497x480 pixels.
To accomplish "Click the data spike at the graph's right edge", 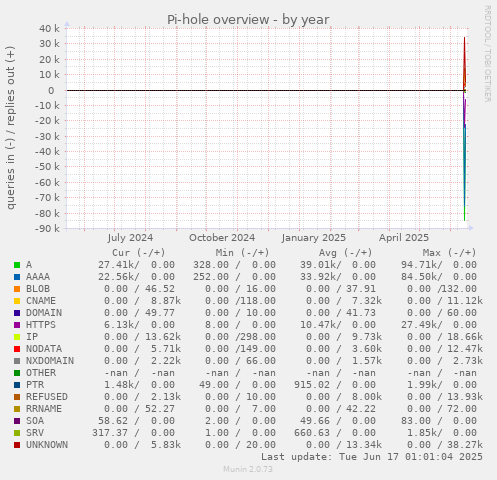I will pyautogui.click(x=464, y=128).
